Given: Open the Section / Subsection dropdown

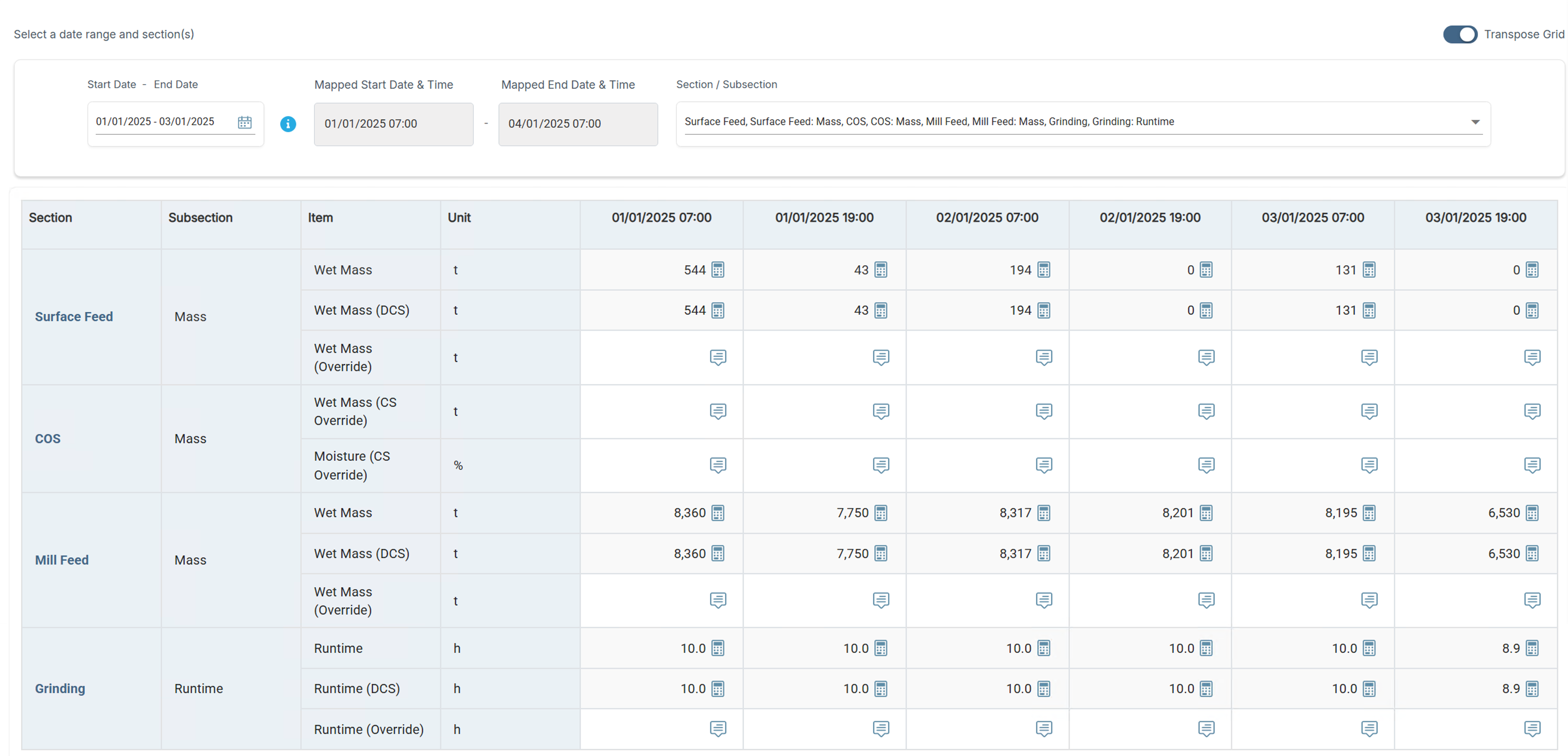Looking at the screenshot, I should click(x=1474, y=122).
